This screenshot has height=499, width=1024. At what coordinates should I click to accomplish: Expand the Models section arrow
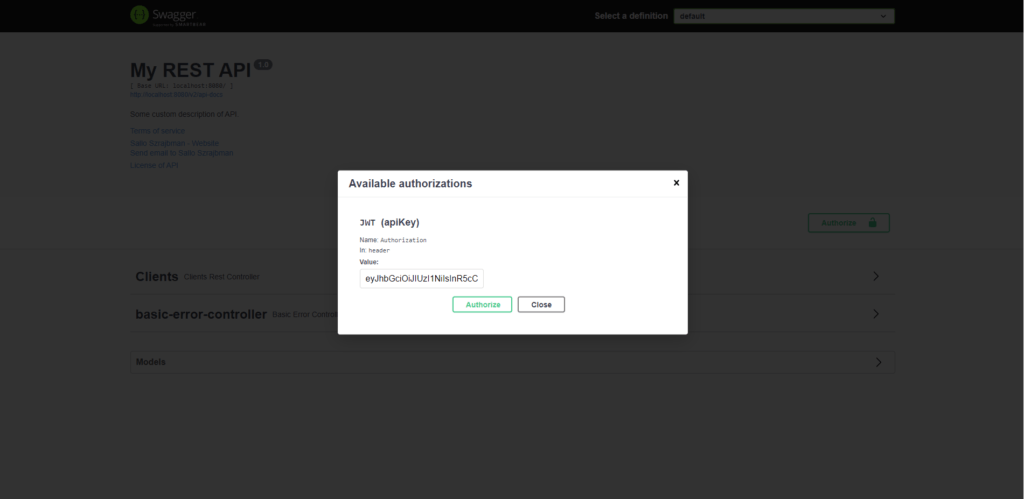click(x=879, y=362)
